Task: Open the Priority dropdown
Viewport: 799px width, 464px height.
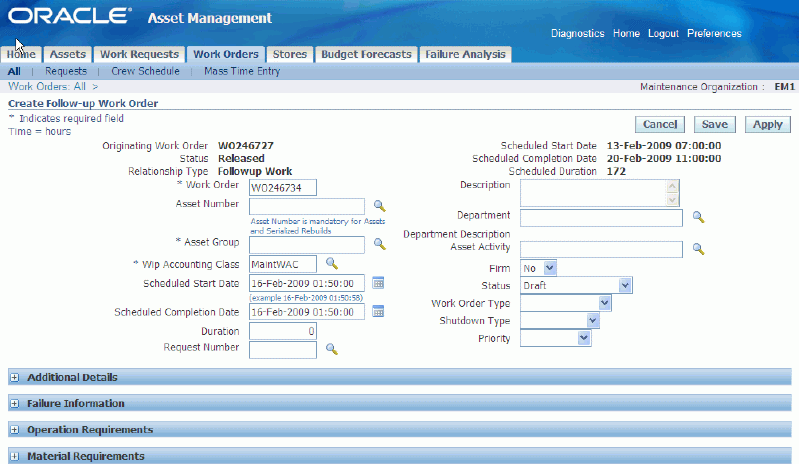Action: click(x=555, y=338)
